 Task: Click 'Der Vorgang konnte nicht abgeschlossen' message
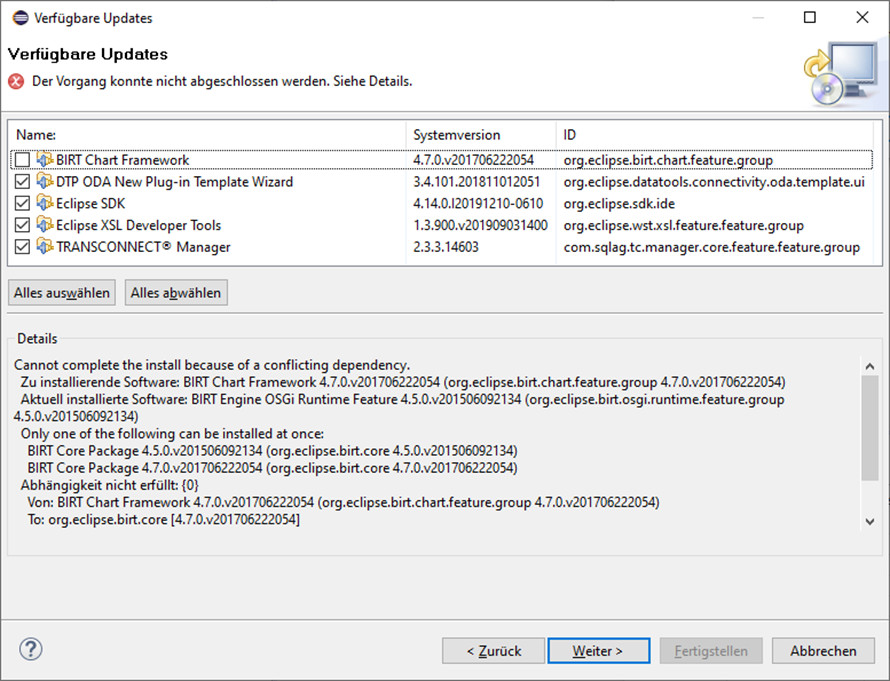[222, 81]
